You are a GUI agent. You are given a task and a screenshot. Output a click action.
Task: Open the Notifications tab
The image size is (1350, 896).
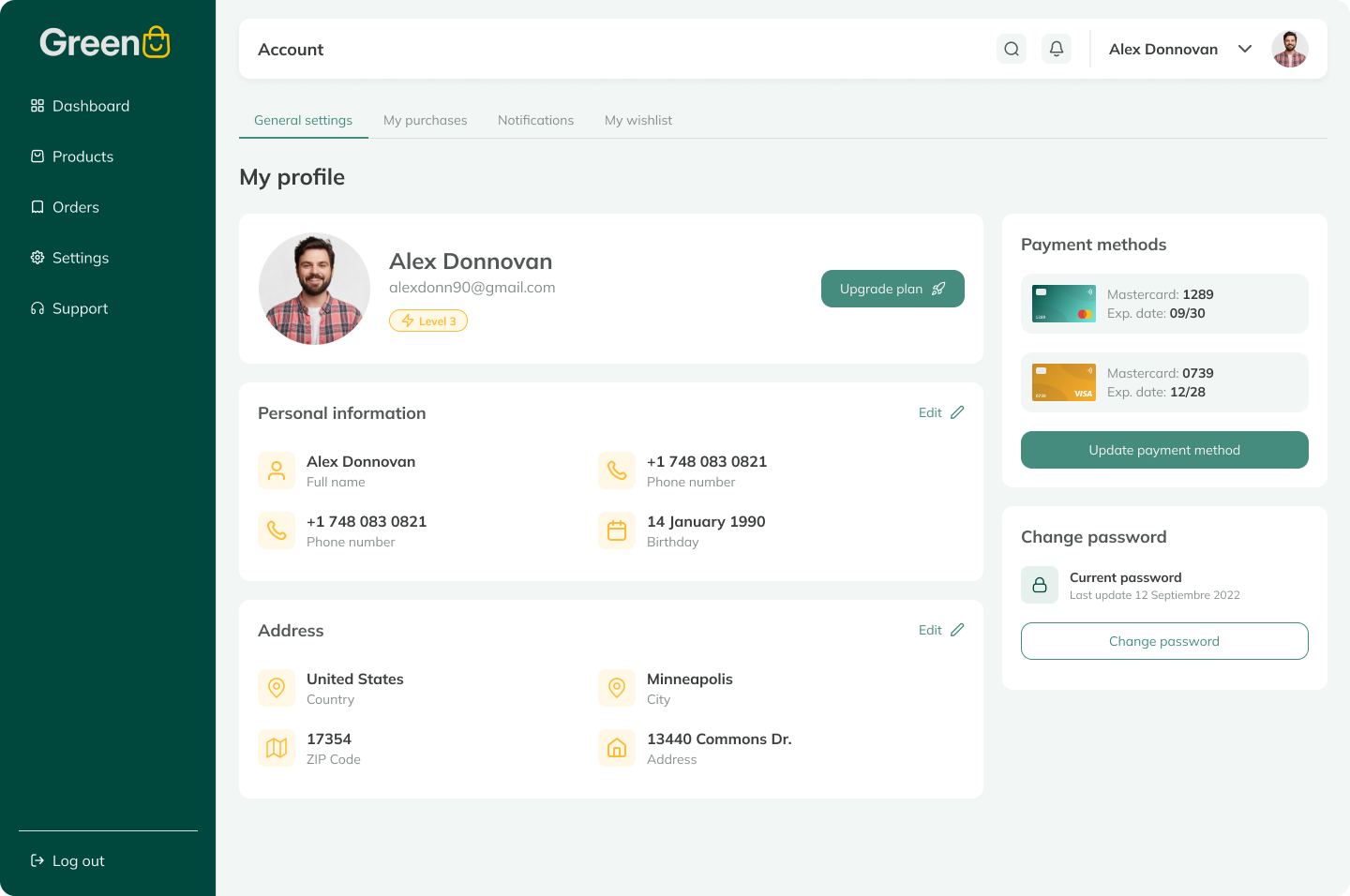click(x=535, y=120)
